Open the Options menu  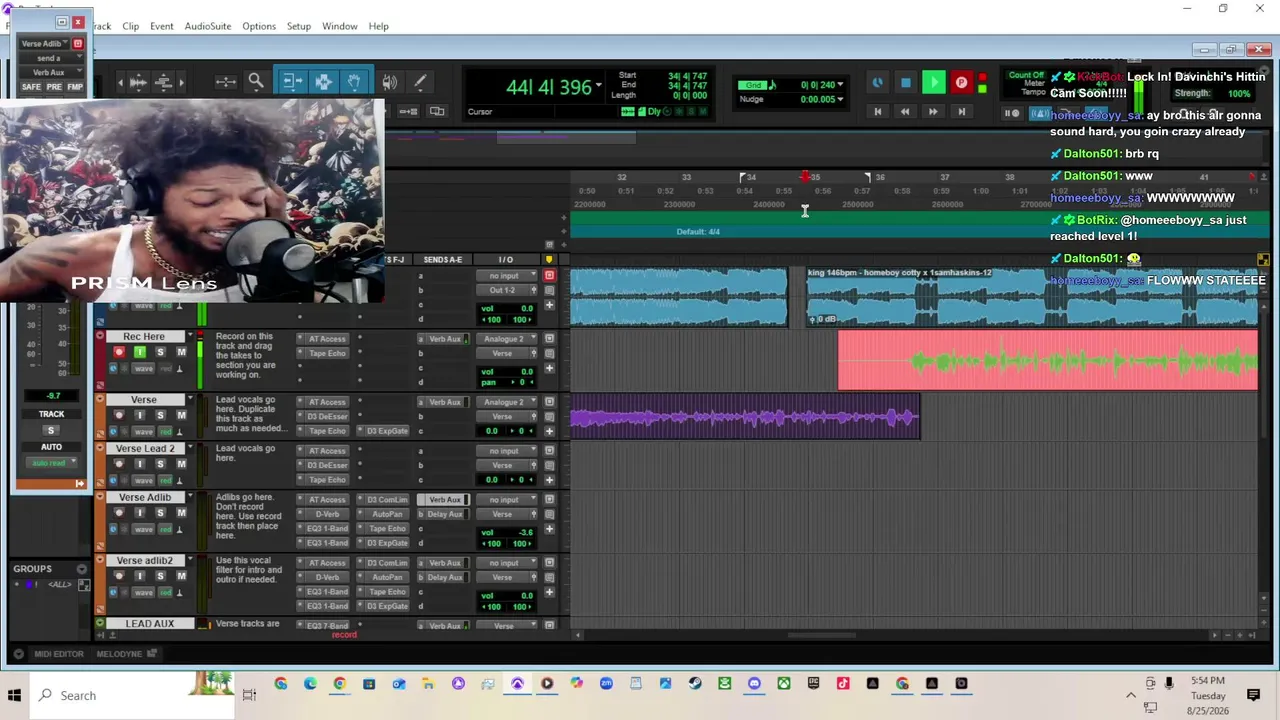(x=259, y=26)
